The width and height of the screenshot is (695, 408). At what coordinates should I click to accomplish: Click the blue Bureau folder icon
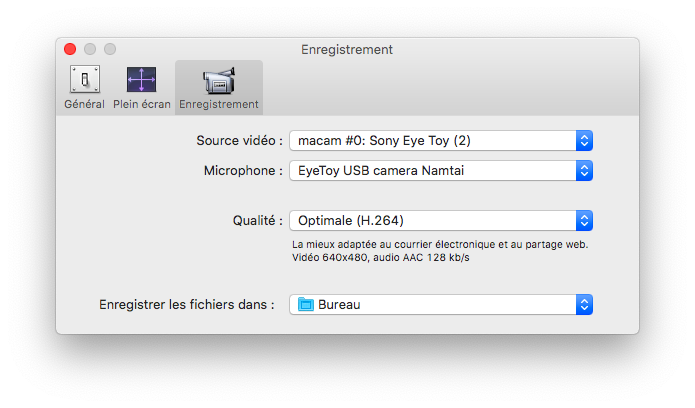tap(306, 304)
